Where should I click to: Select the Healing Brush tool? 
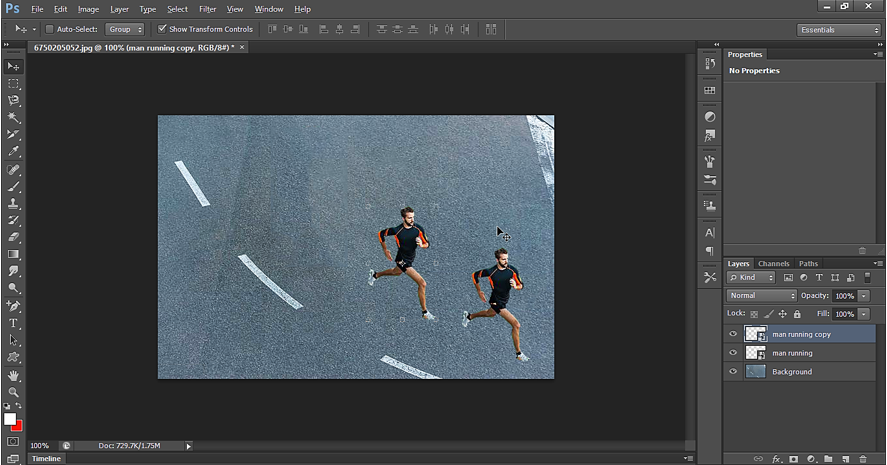[x=13, y=169]
